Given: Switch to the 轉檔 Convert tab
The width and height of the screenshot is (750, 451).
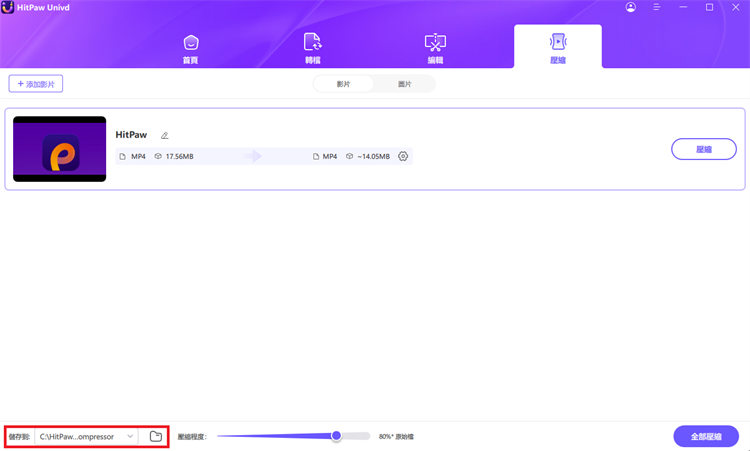Looking at the screenshot, I should 313,49.
